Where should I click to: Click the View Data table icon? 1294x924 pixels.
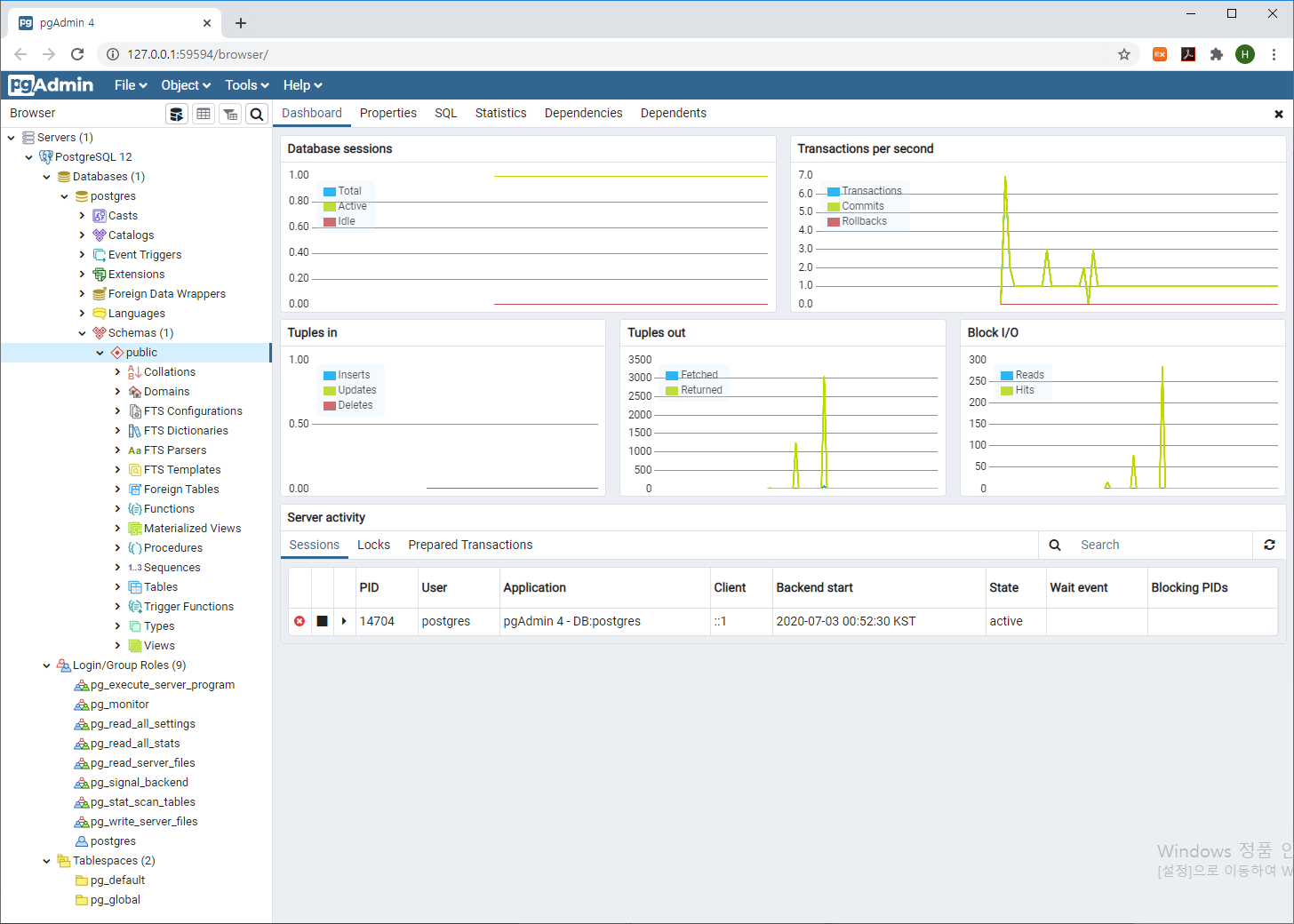pos(204,114)
